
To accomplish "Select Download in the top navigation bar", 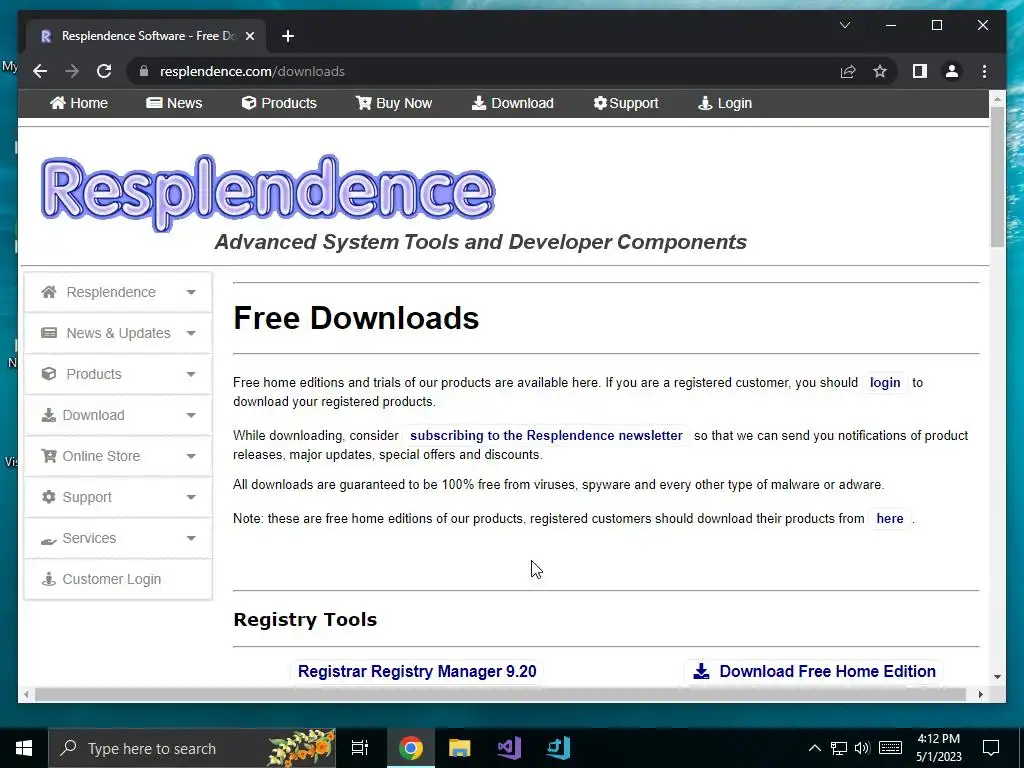I will coord(513,103).
